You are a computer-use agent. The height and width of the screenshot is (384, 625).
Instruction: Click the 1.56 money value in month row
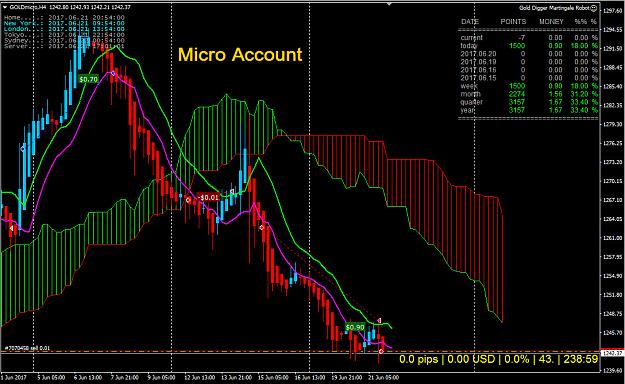(x=555, y=94)
